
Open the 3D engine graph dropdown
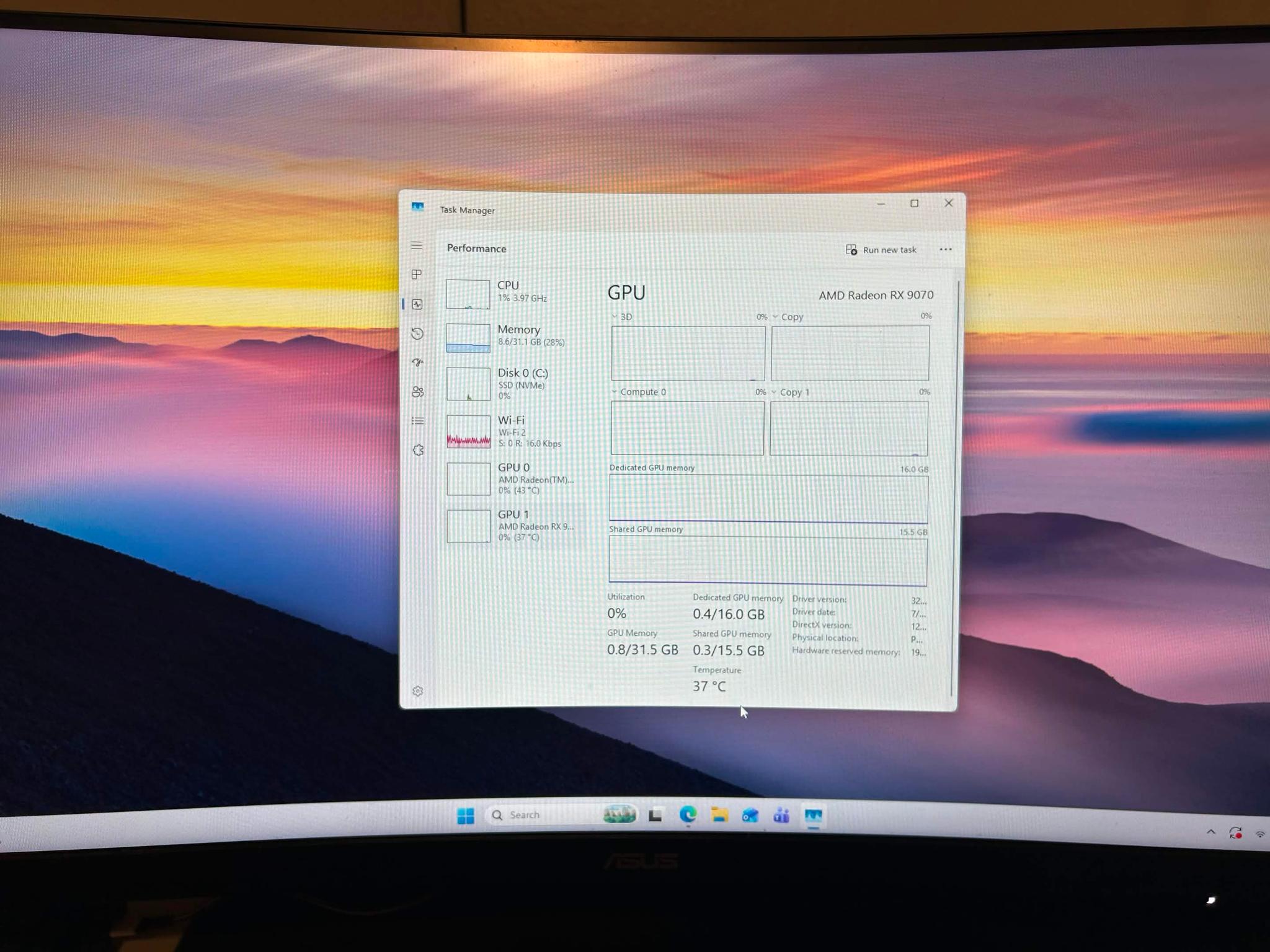coord(615,317)
